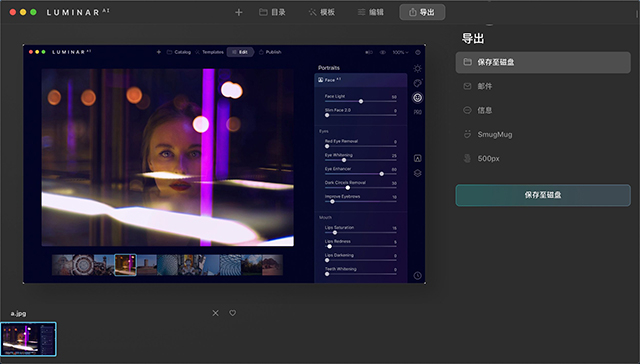The height and width of the screenshot is (364, 640).
Task: Switch to the 目录 catalog tab
Action: point(272,12)
